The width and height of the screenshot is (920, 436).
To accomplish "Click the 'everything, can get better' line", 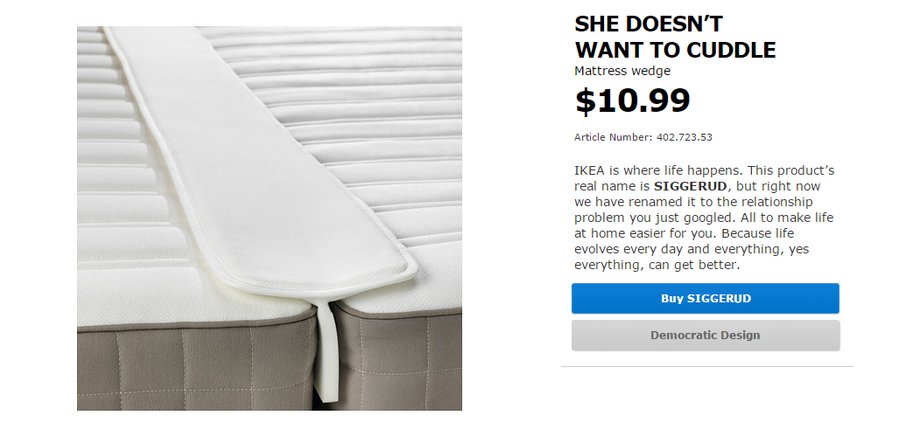I will click(x=657, y=265).
